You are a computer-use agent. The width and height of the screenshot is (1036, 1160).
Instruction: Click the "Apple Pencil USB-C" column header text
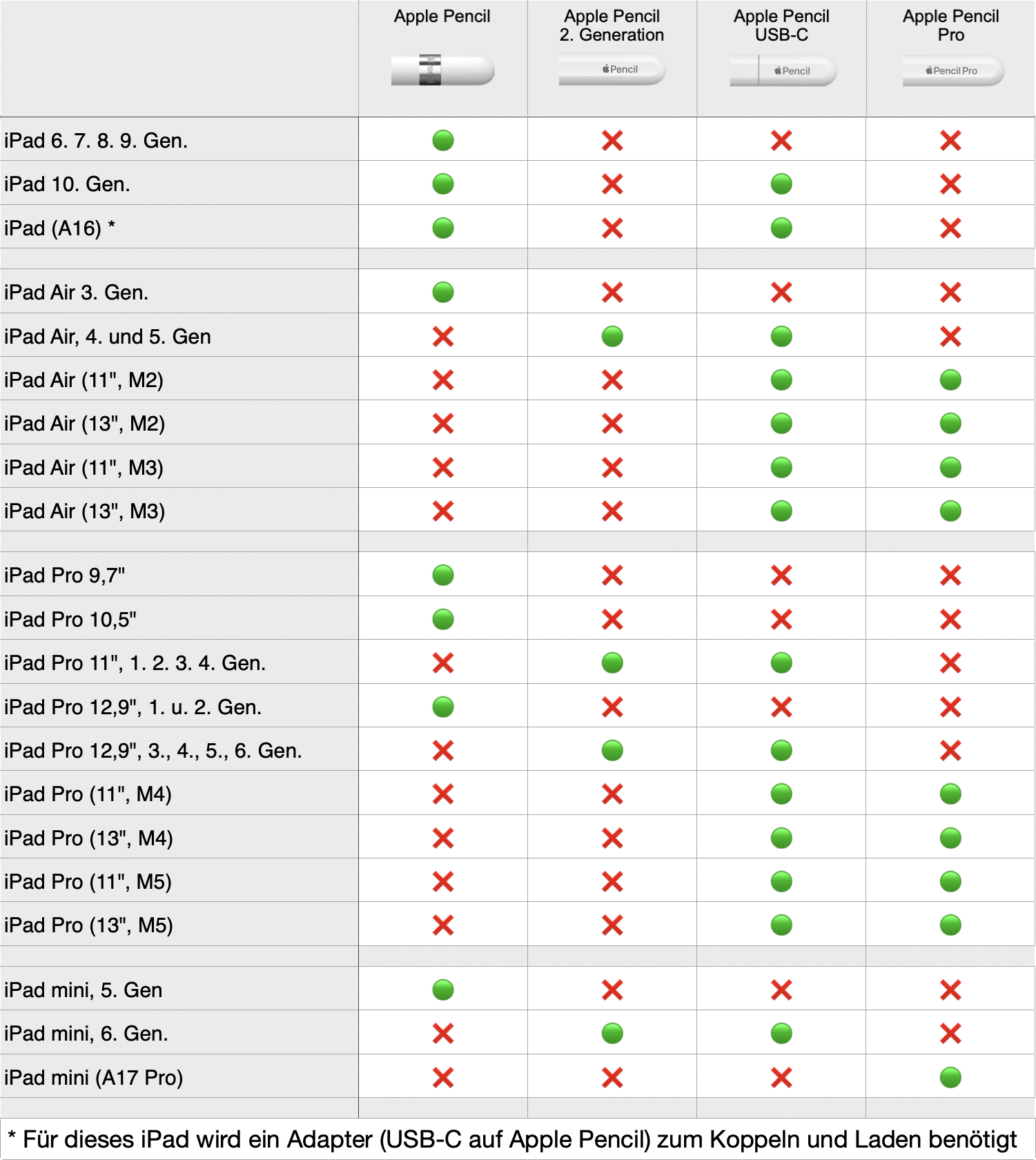pyautogui.click(x=781, y=26)
